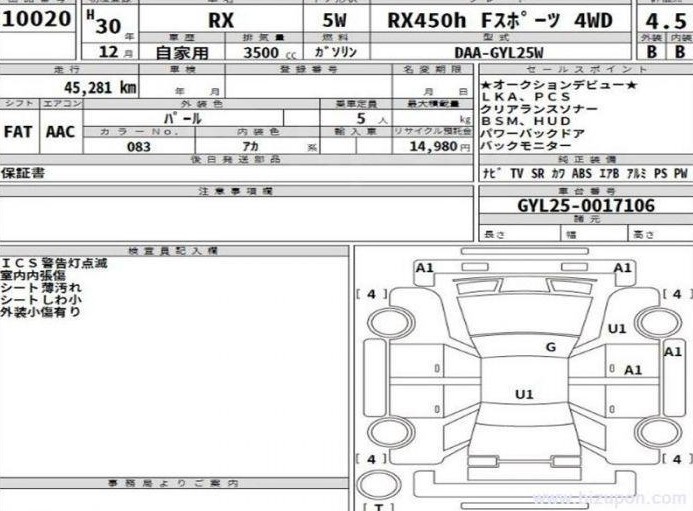
Task: Select the 保証書 later-shipped parts entry
Action: [x=23, y=173]
